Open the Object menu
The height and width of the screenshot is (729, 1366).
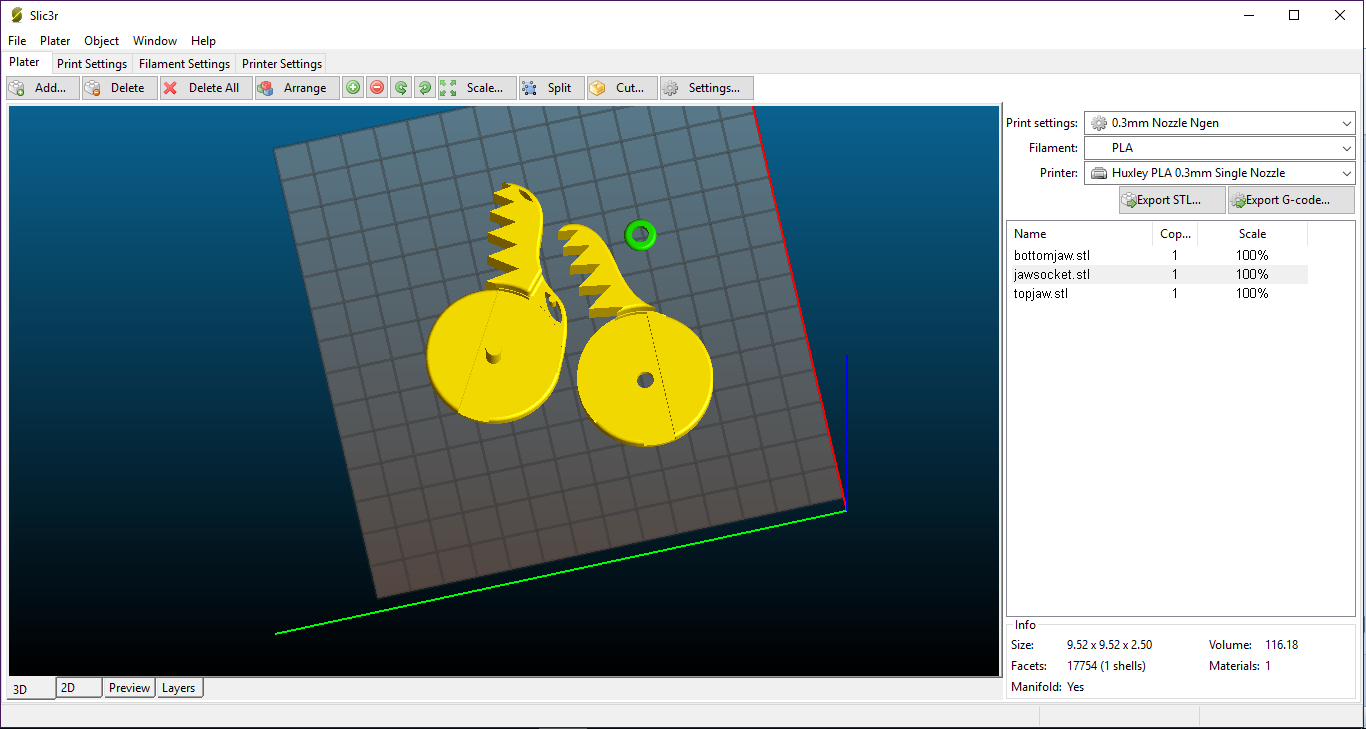(101, 41)
